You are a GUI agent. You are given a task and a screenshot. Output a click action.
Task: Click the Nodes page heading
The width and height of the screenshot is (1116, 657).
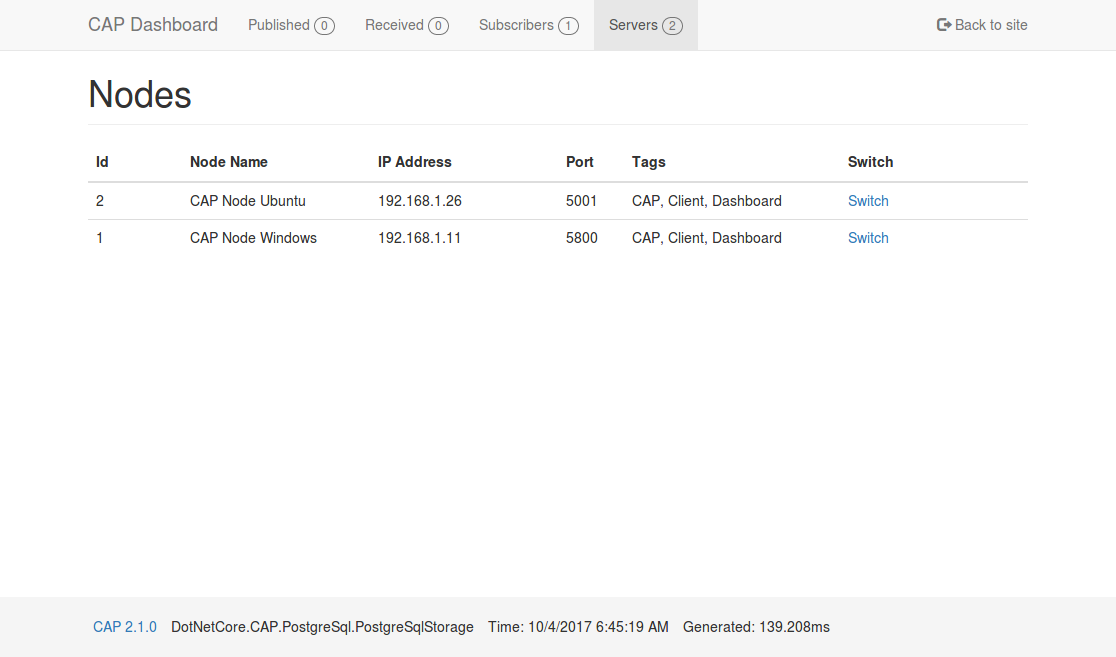140,94
